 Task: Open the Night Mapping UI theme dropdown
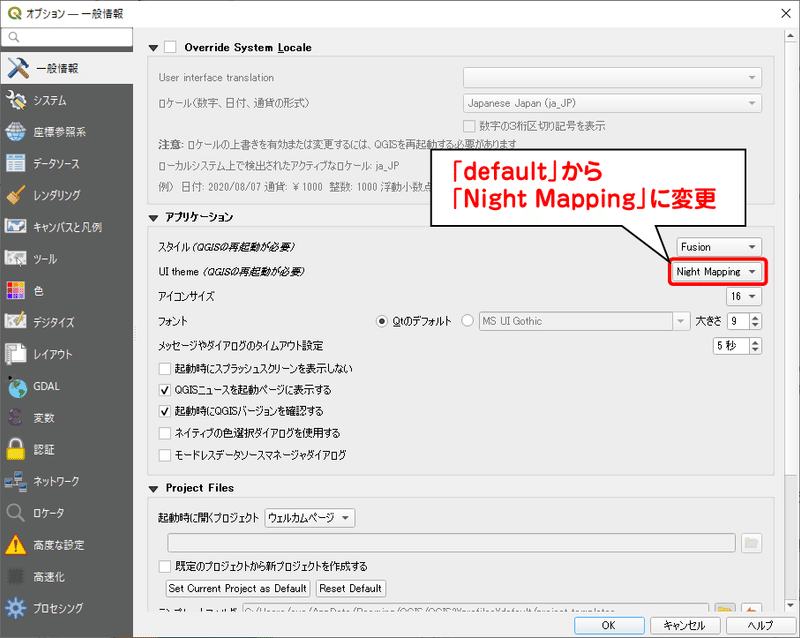[717, 272]
